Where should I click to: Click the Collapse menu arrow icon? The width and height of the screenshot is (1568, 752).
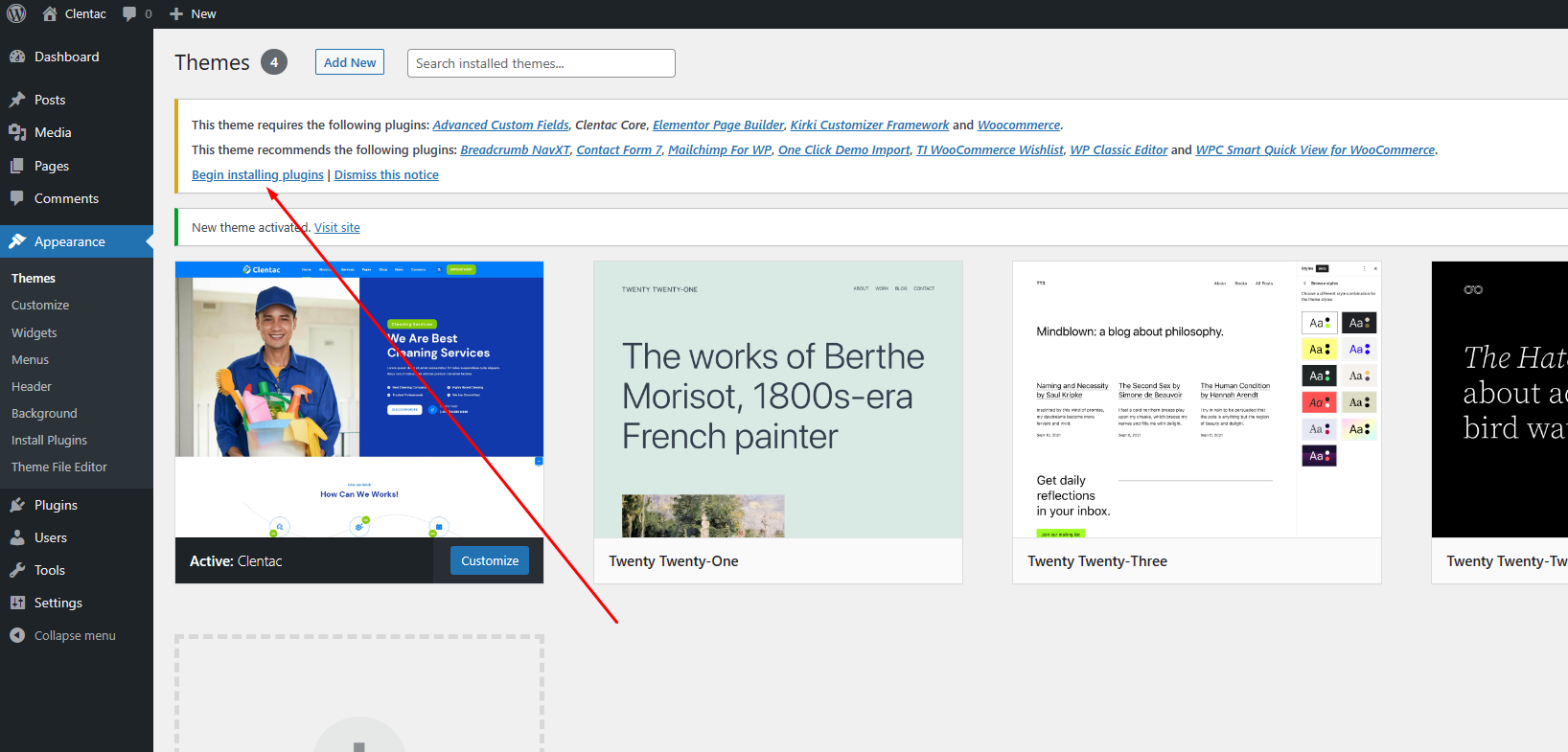click(17, 635)
